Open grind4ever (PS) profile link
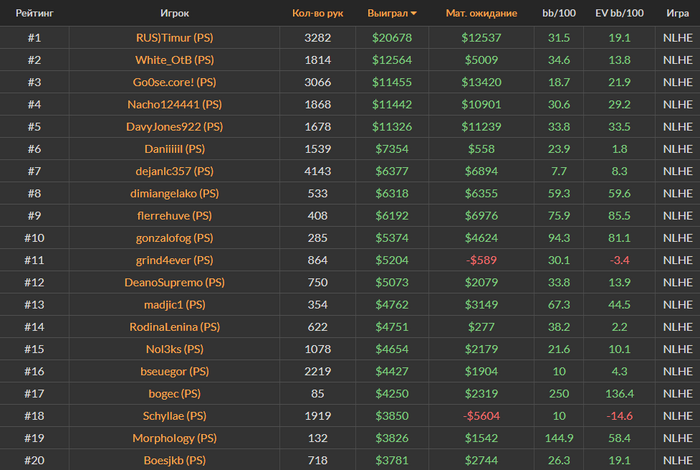700x470 pixels. (175, 260)
